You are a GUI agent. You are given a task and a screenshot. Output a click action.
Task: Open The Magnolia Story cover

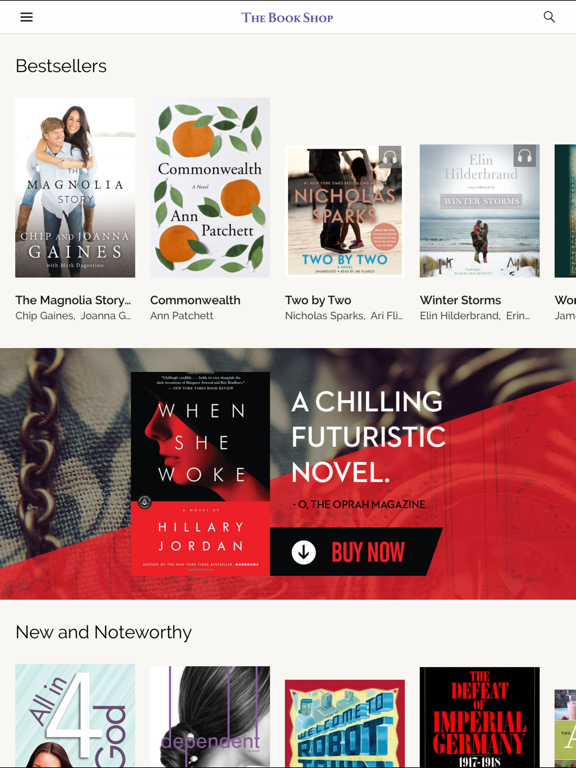(x=75, y=188)
